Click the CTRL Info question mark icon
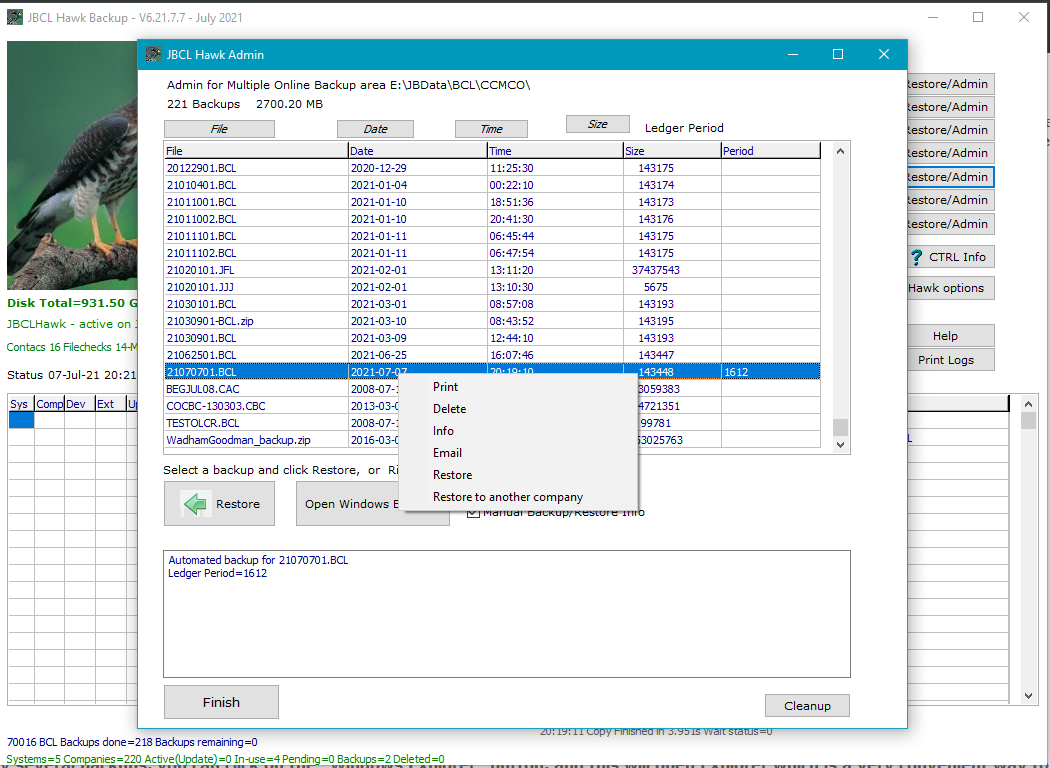Viewport: 1050px width, 768px height. (x=915, y=257)
